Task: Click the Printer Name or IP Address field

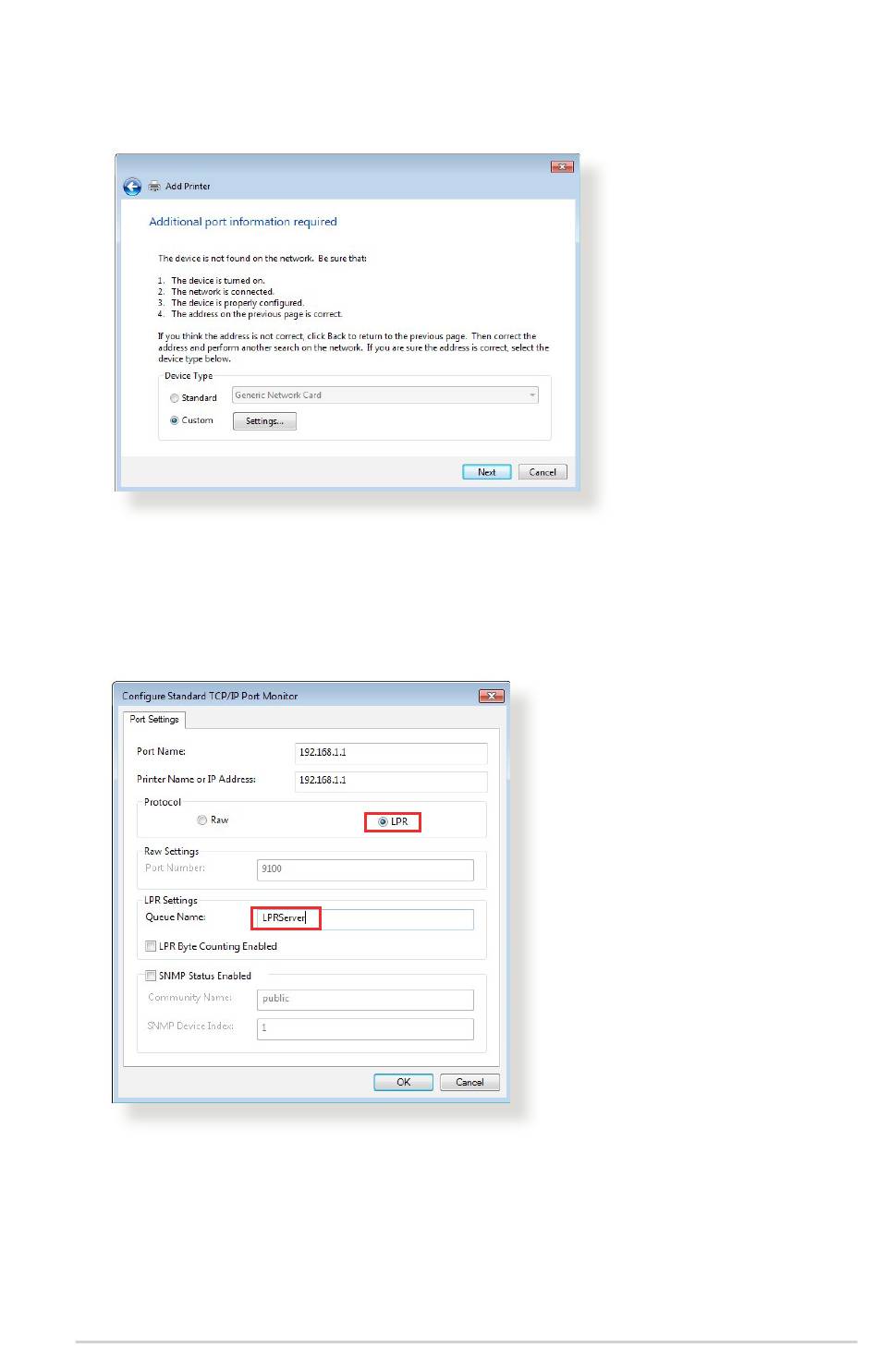Action: (391, 780)
